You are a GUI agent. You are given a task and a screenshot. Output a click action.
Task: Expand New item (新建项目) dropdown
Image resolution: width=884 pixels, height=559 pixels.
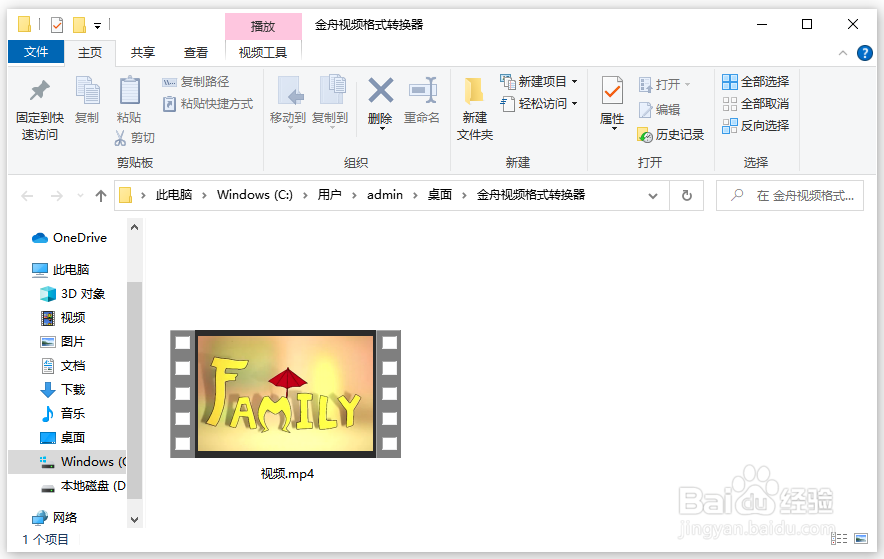coord(574,82)
